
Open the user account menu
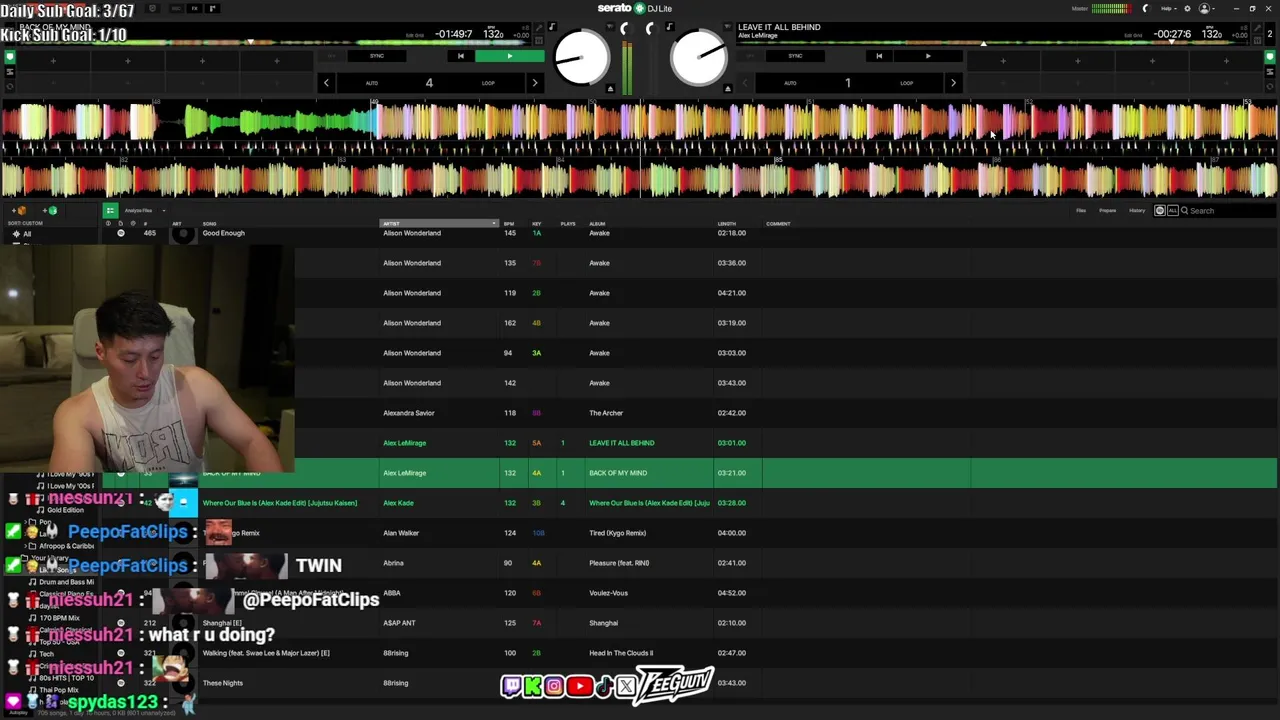click(1206, 8)
